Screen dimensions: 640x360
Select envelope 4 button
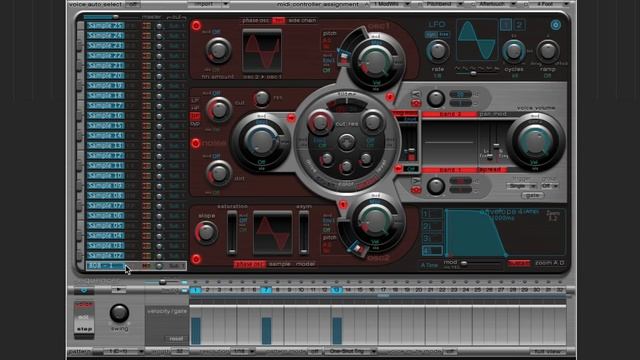pyautogui.click(x=431, y=250)
